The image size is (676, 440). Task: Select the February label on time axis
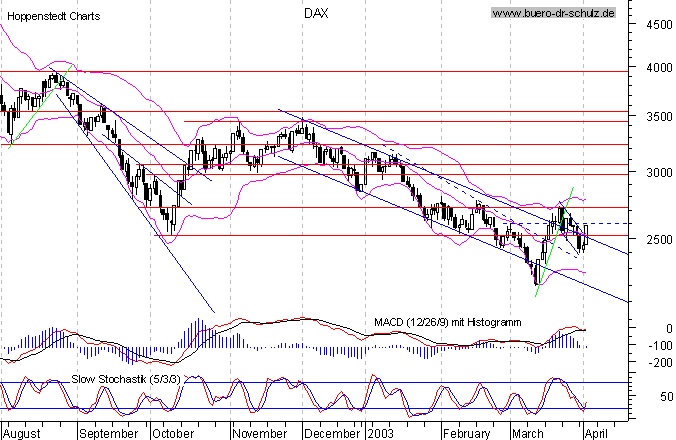[x=466, y=433]
